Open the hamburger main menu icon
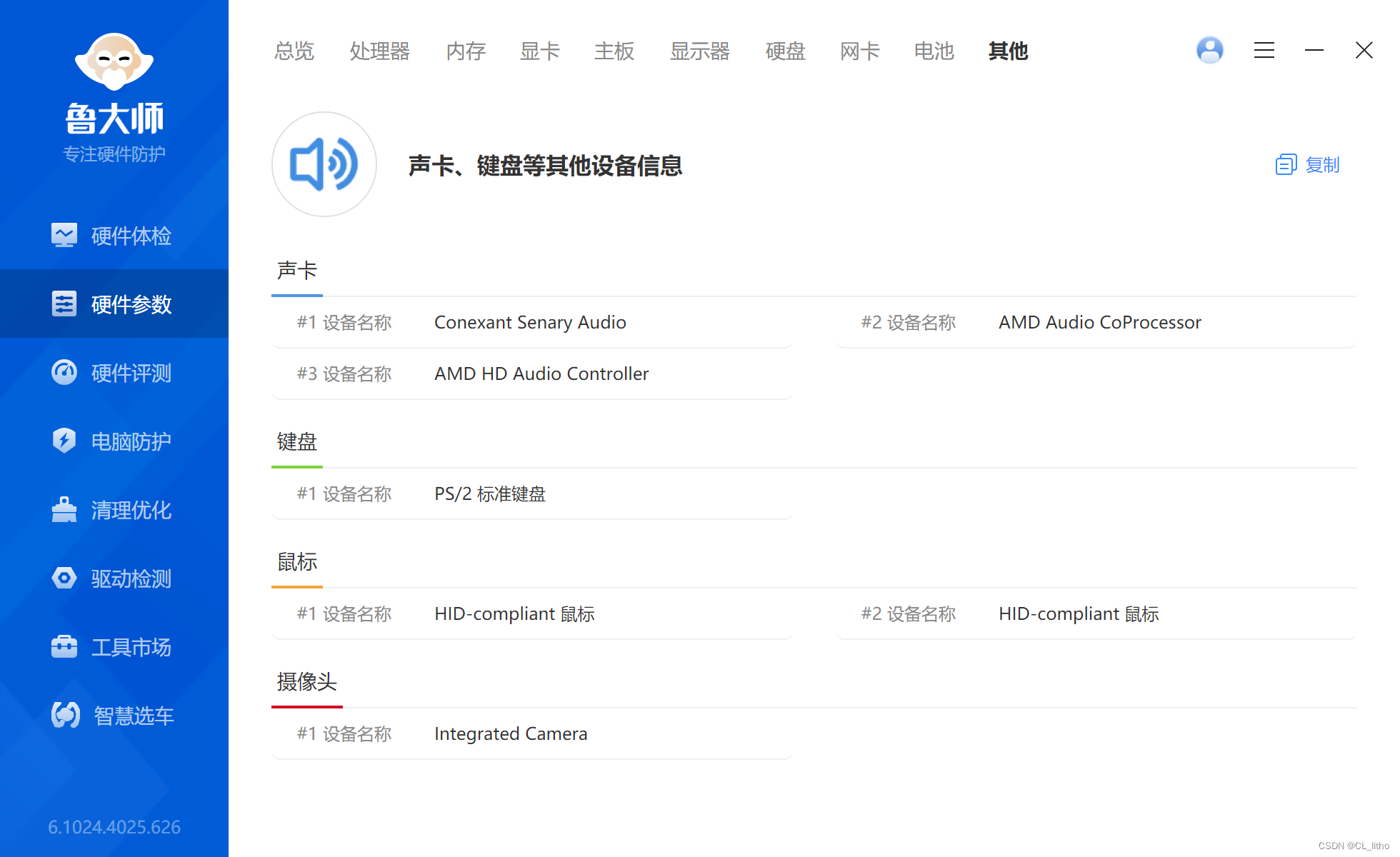This screenshot has height=857, width=1400. pyautogui.click(x=1264, y=50)
